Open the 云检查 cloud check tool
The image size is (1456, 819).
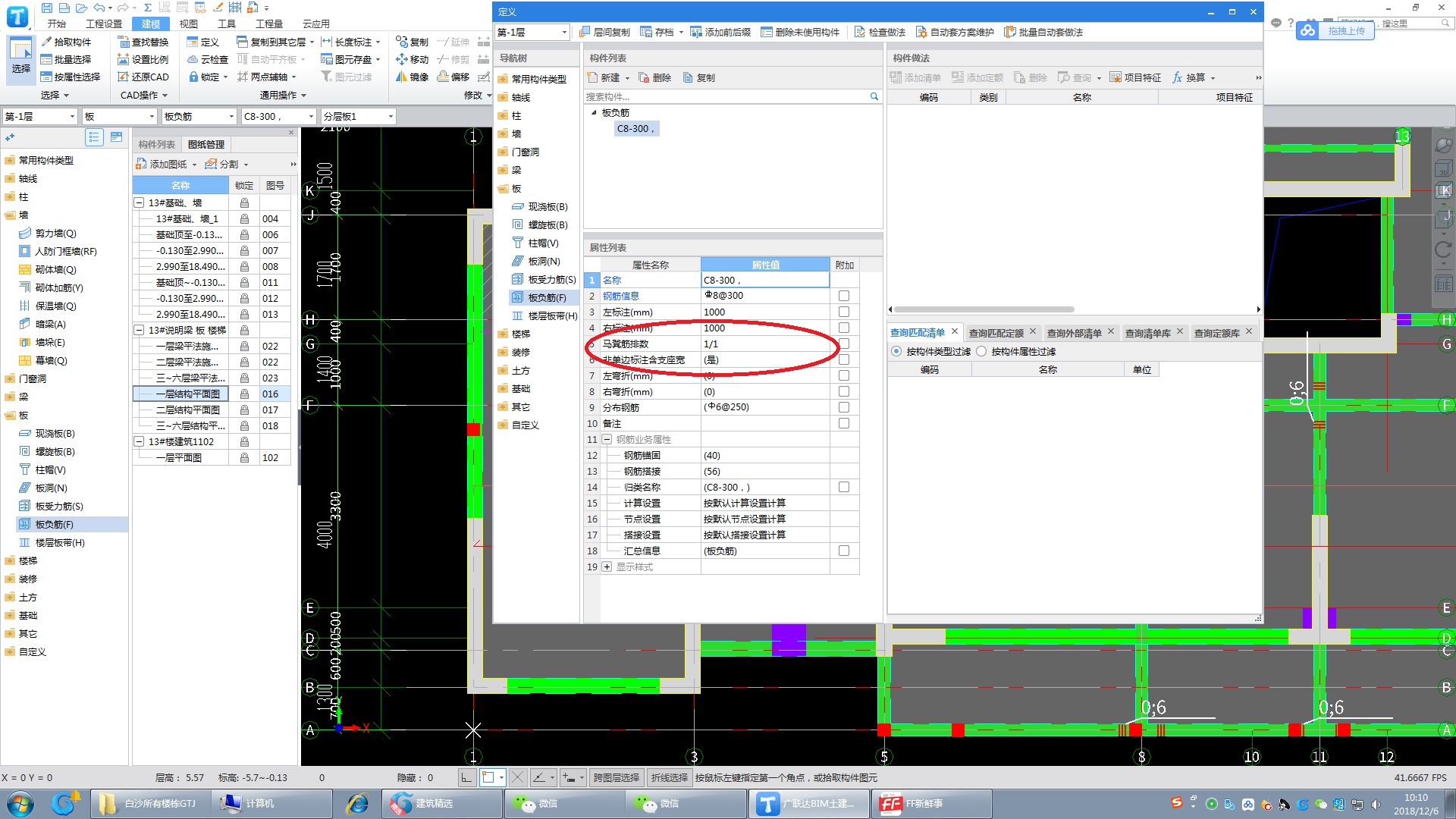(x=207, y=59)
